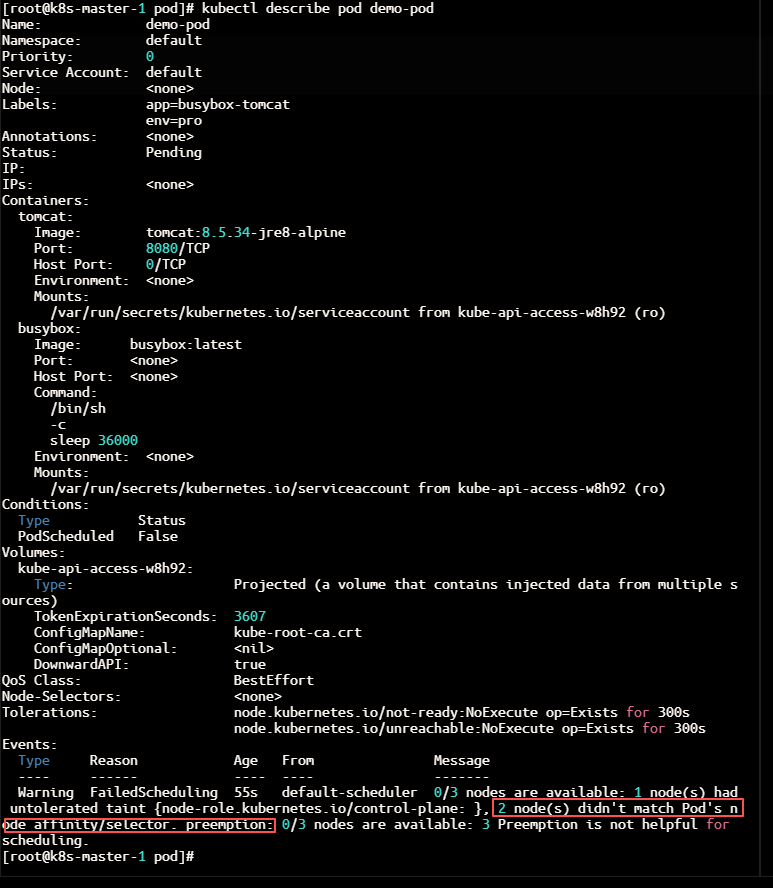773x888 pixels.
Task: Click the QoS Class BestEffort value
Action: 274,680
